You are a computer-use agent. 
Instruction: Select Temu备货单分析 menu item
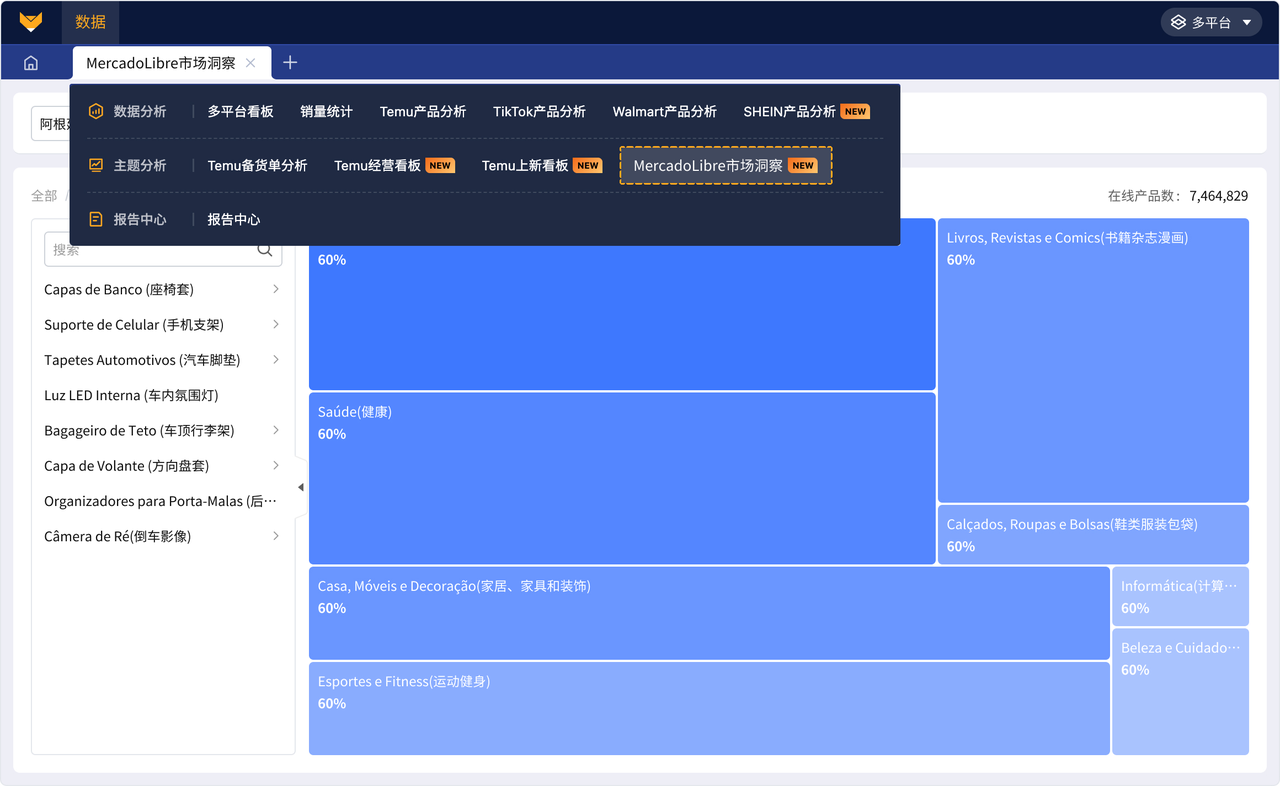(257, 165)
